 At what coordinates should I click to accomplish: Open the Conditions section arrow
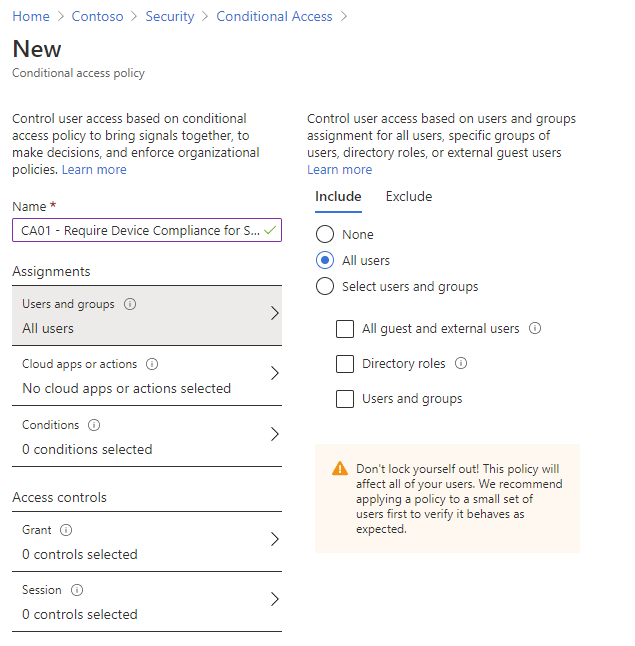click(x=275, y=434)
